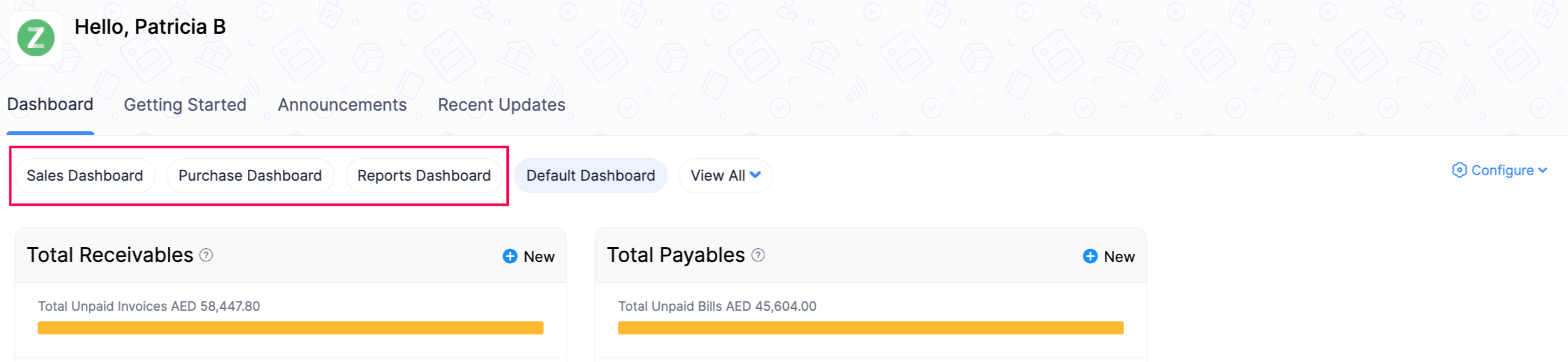Go to the Announcements tab
Screen dimensions: 1568x362
coord(342,105)
